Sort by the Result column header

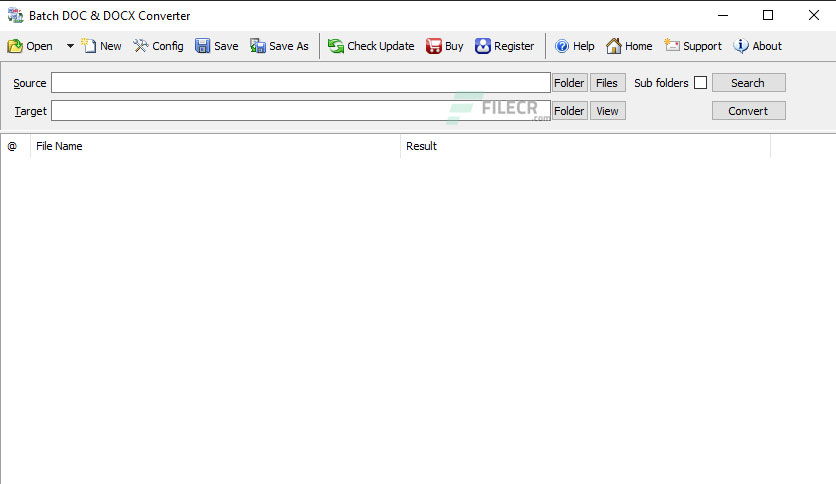[585, 146]
